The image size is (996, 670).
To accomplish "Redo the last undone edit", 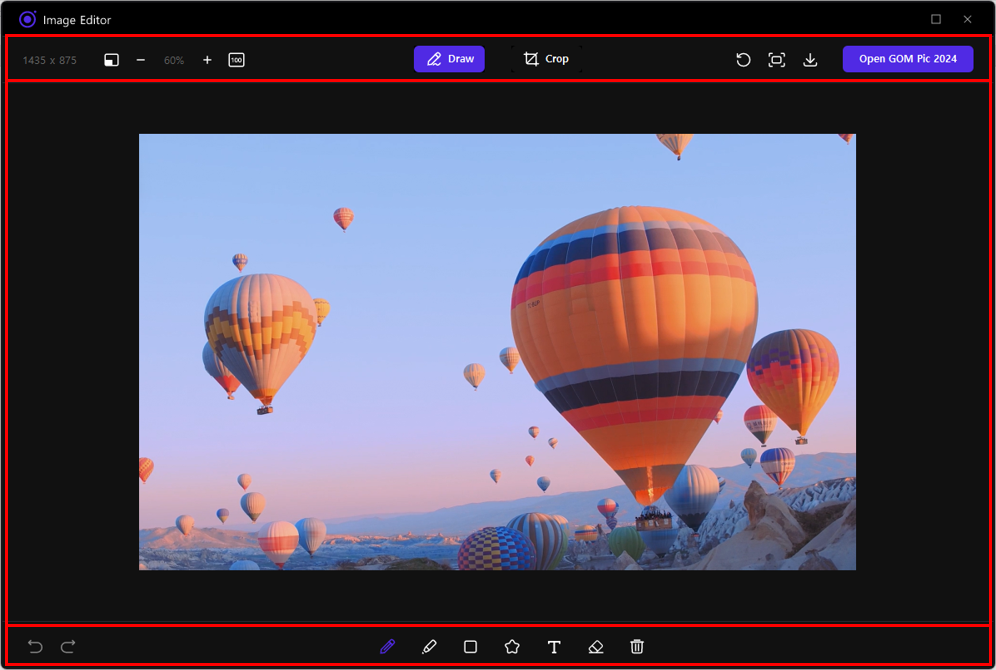I will pos(68,647).
